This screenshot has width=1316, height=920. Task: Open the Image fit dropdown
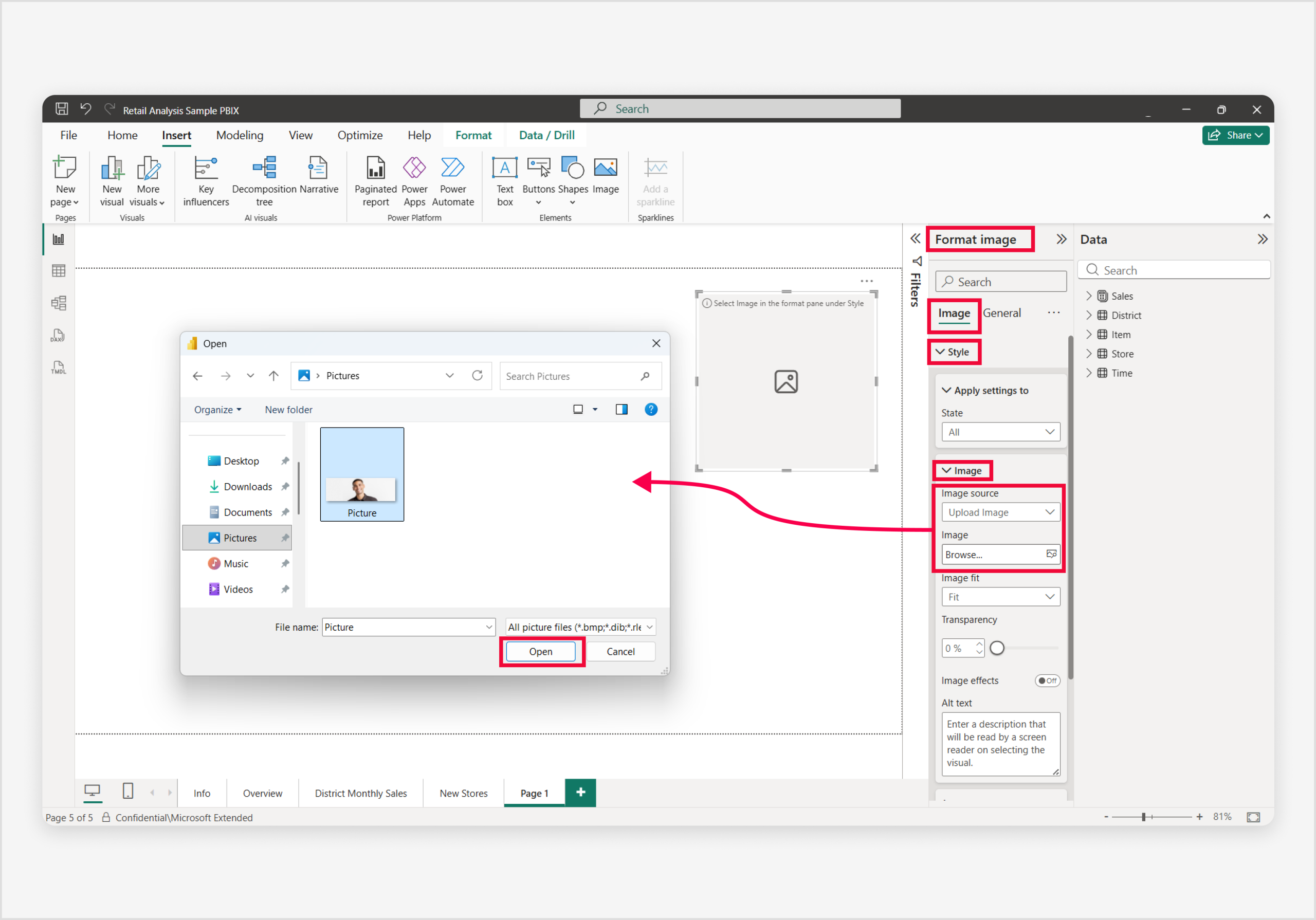[1000, 597]
